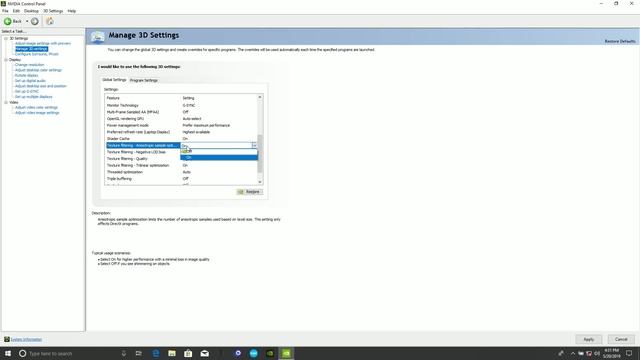
Task: Select Manage 3D settings in tree
Action: click(31, 49)
